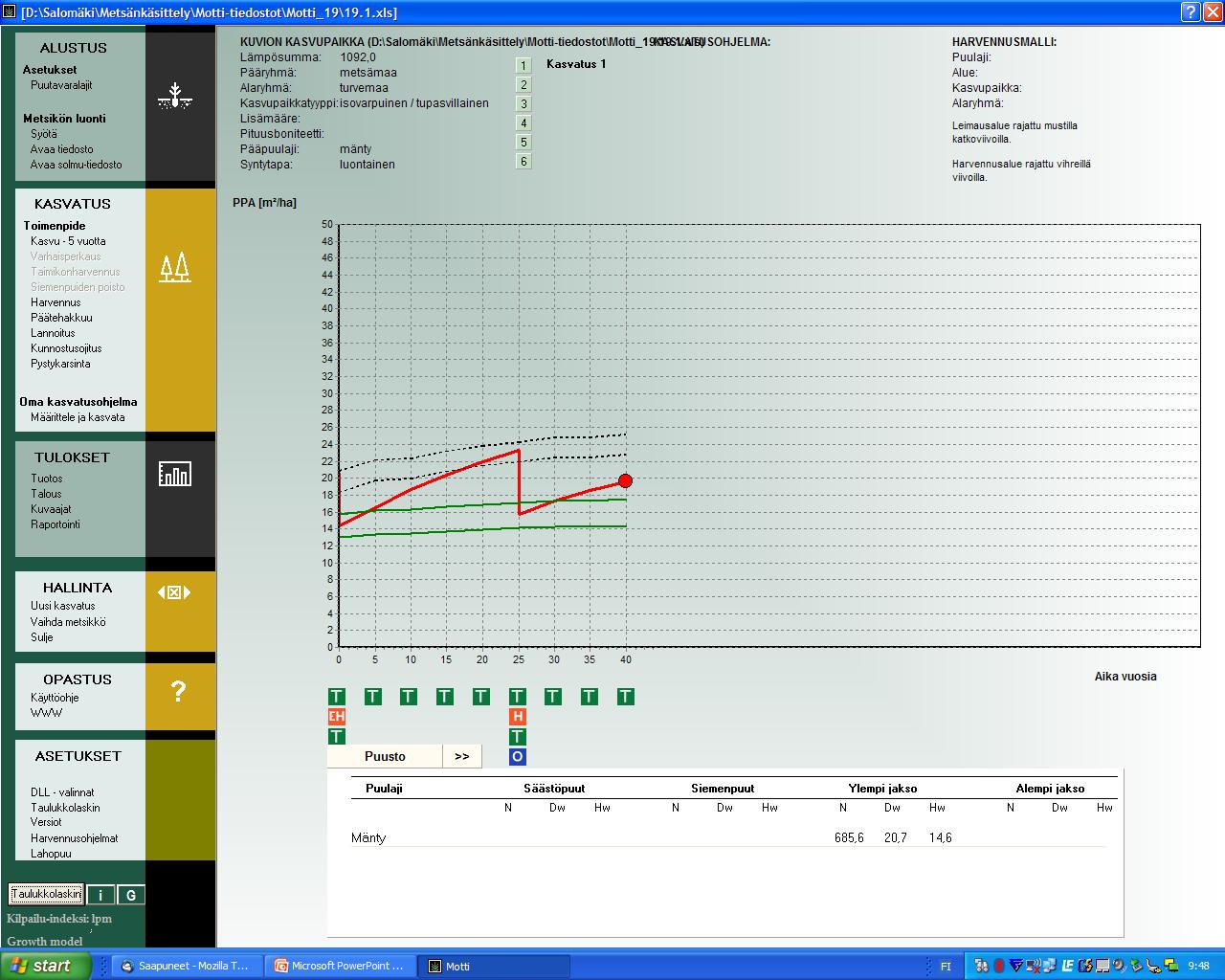
Task: Open Puutavaralajit under Asetukset
Action: pyautogui.click(x=61, y=85)
